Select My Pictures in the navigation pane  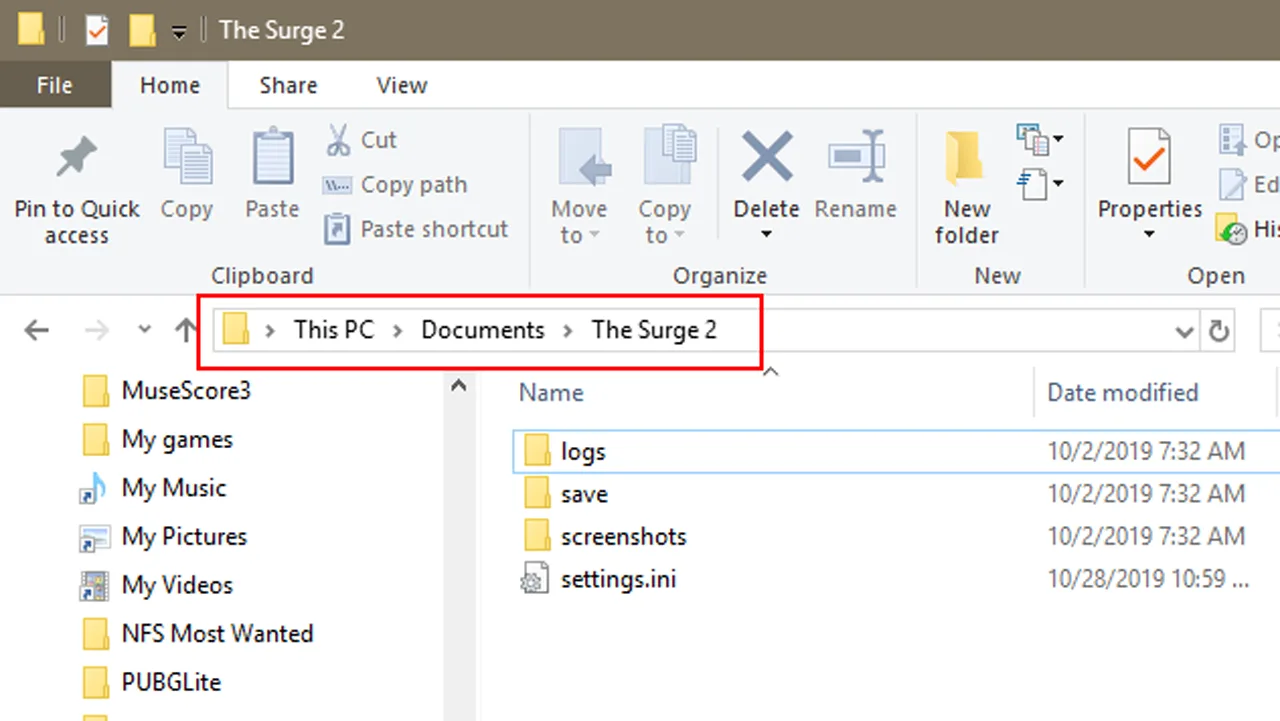(184, 536)
